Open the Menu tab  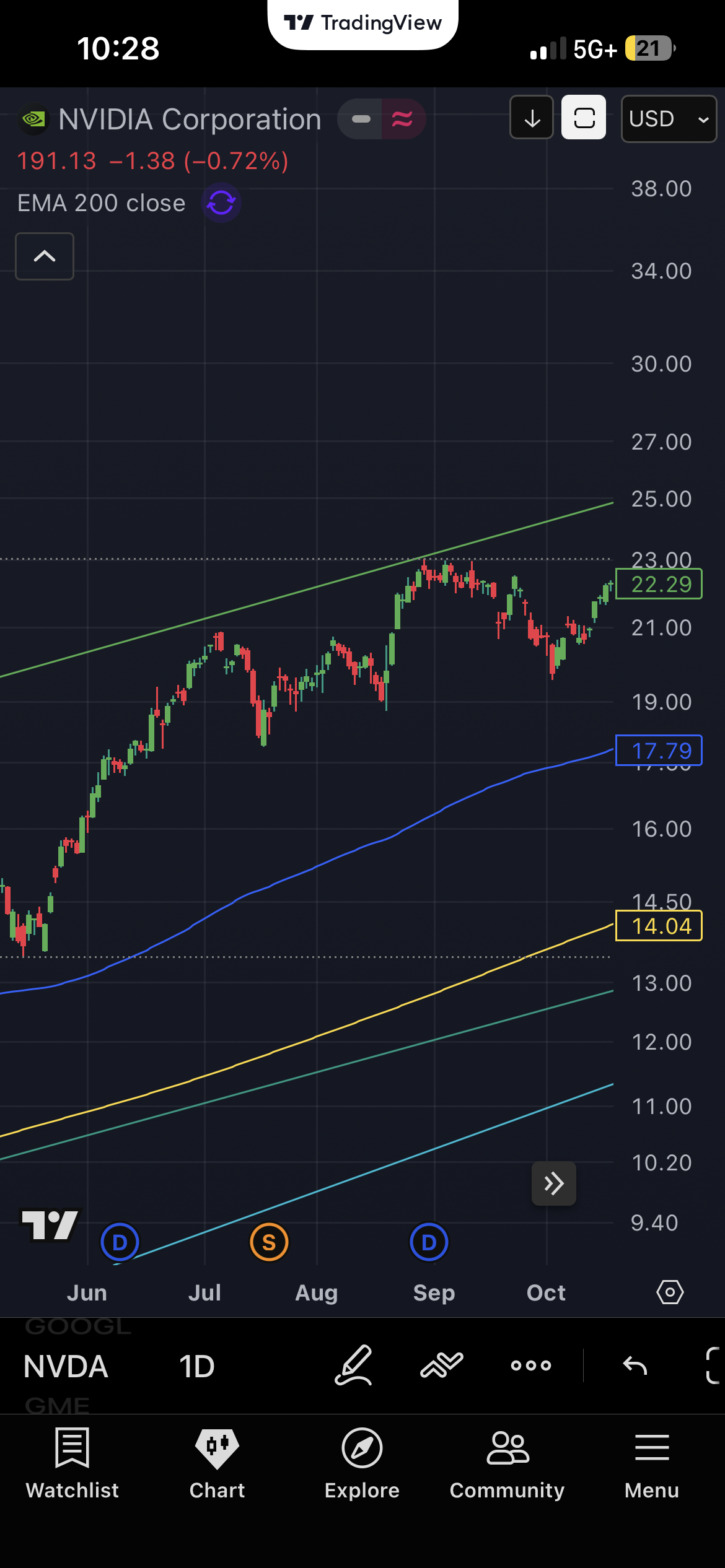652,1464
